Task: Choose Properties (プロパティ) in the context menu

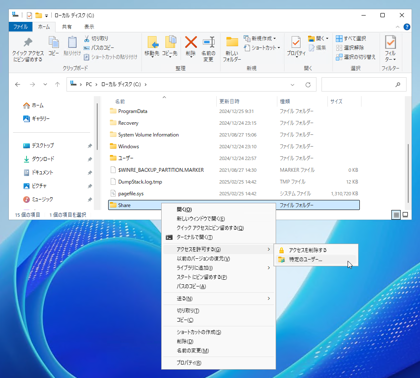Action: [219, 363]
